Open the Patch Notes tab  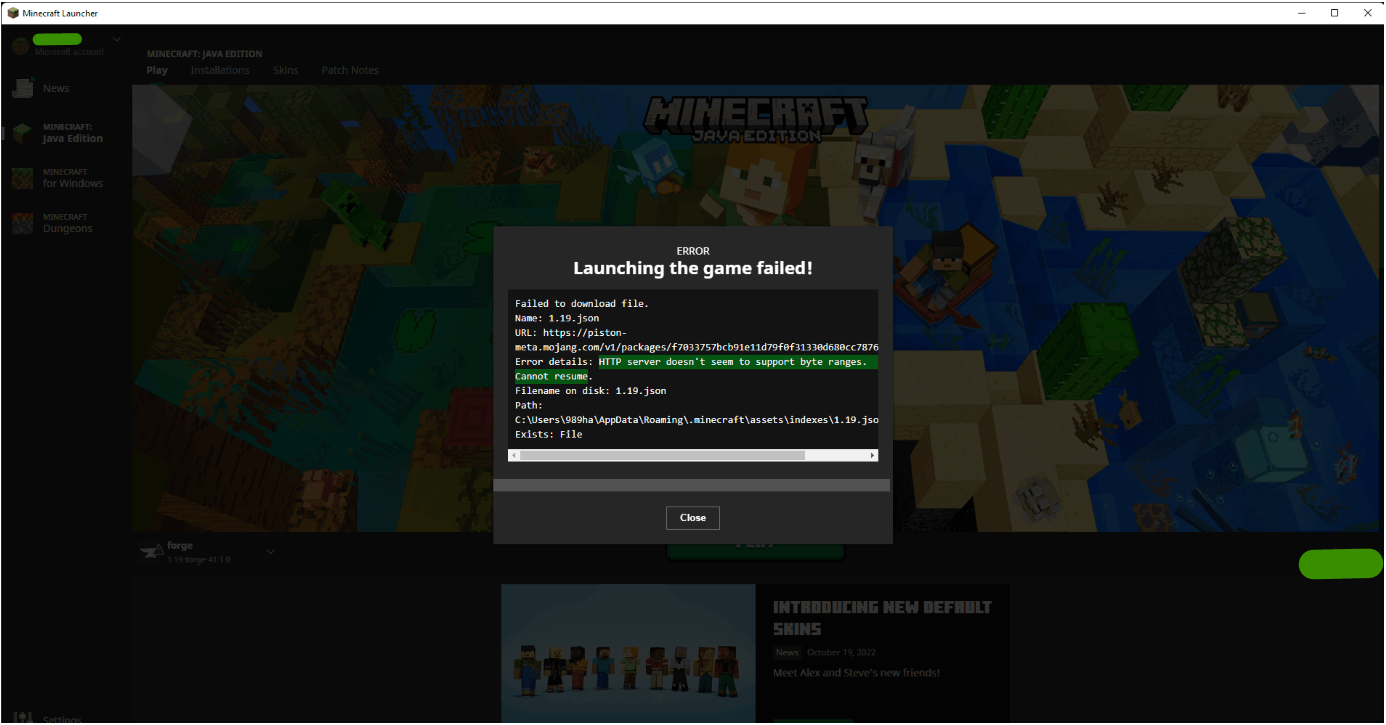pos(350,70)
